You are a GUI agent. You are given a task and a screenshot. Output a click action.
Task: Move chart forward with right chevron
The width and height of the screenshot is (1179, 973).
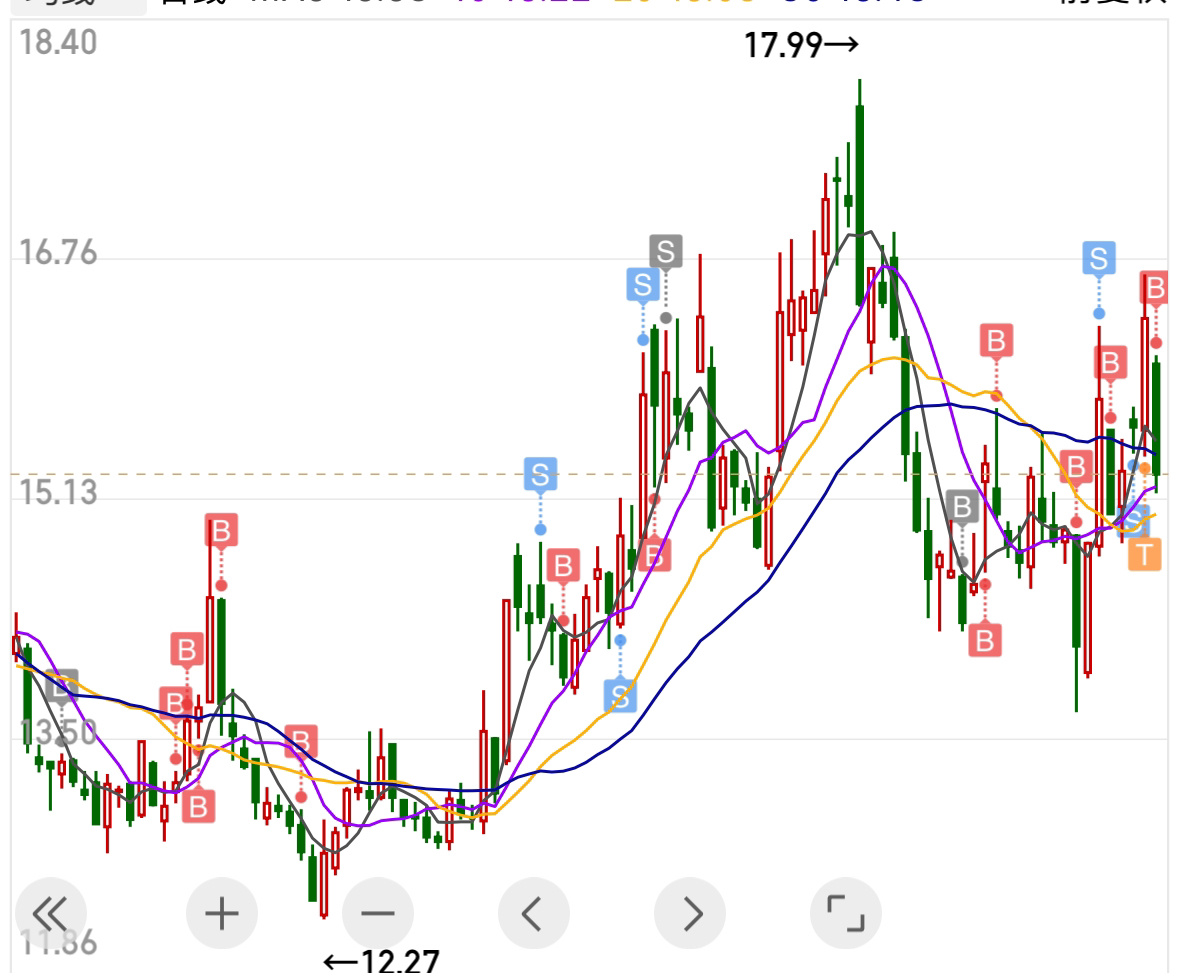pos(690,914)
